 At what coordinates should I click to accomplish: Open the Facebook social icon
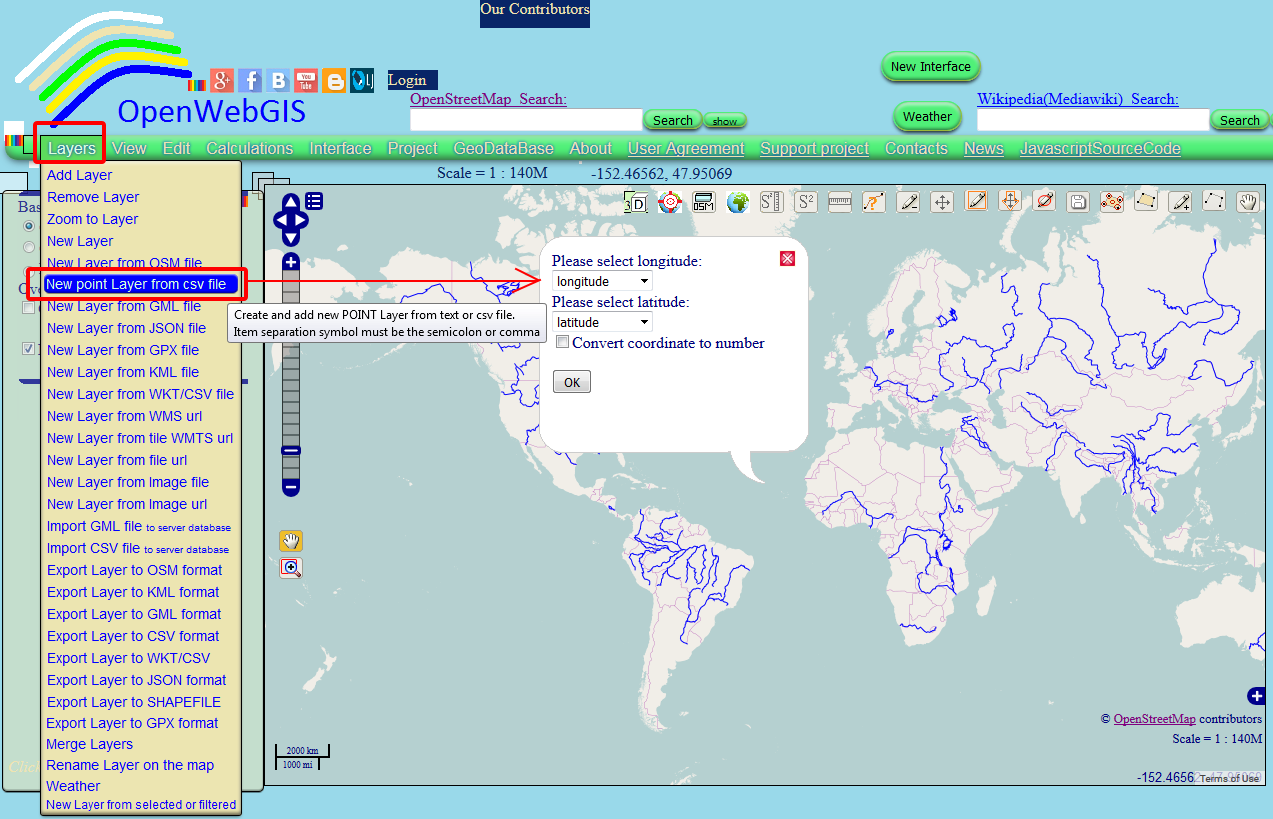250,80
